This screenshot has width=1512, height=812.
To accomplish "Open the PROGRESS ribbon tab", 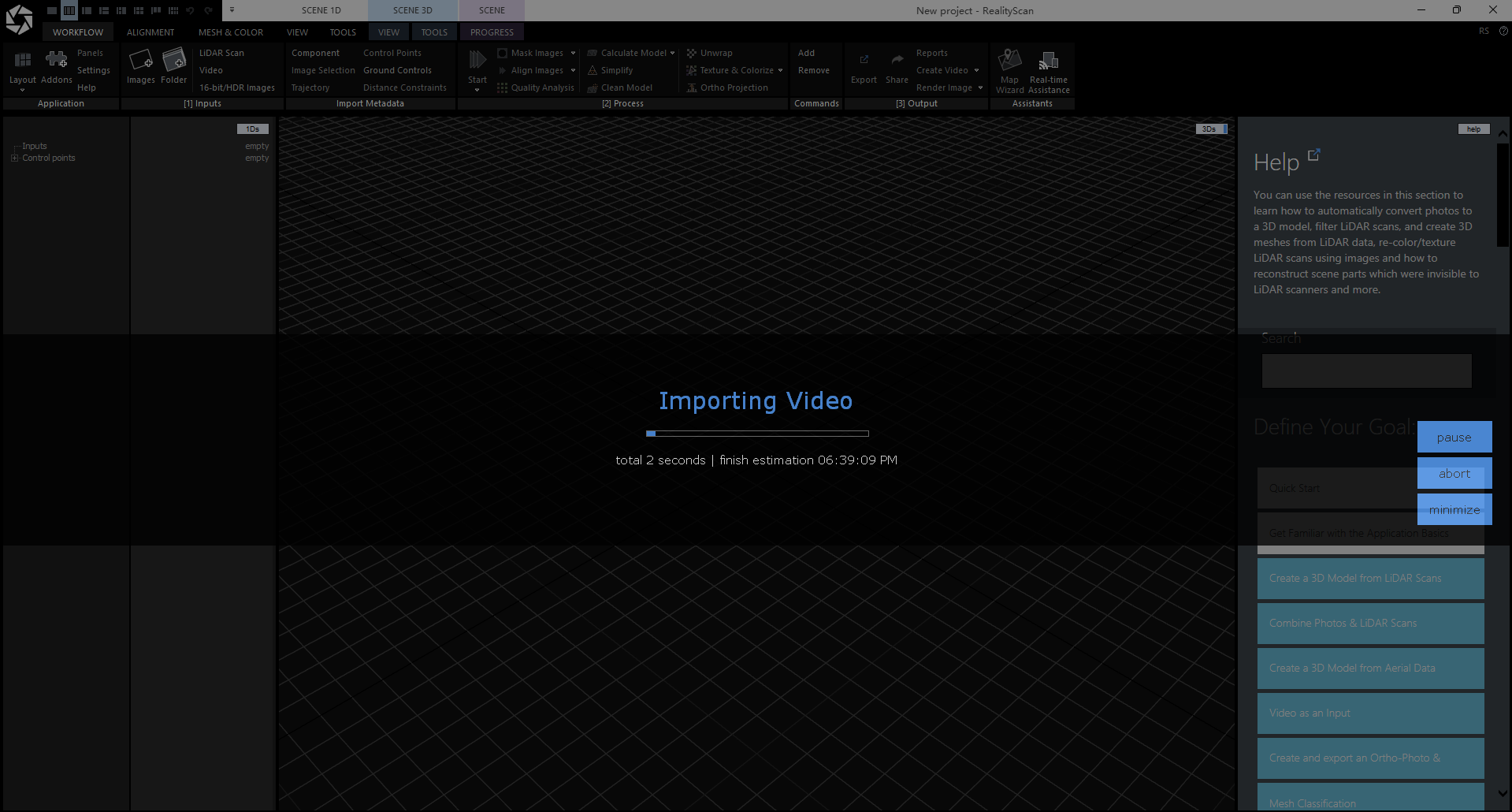I will (x=492, y=32).
